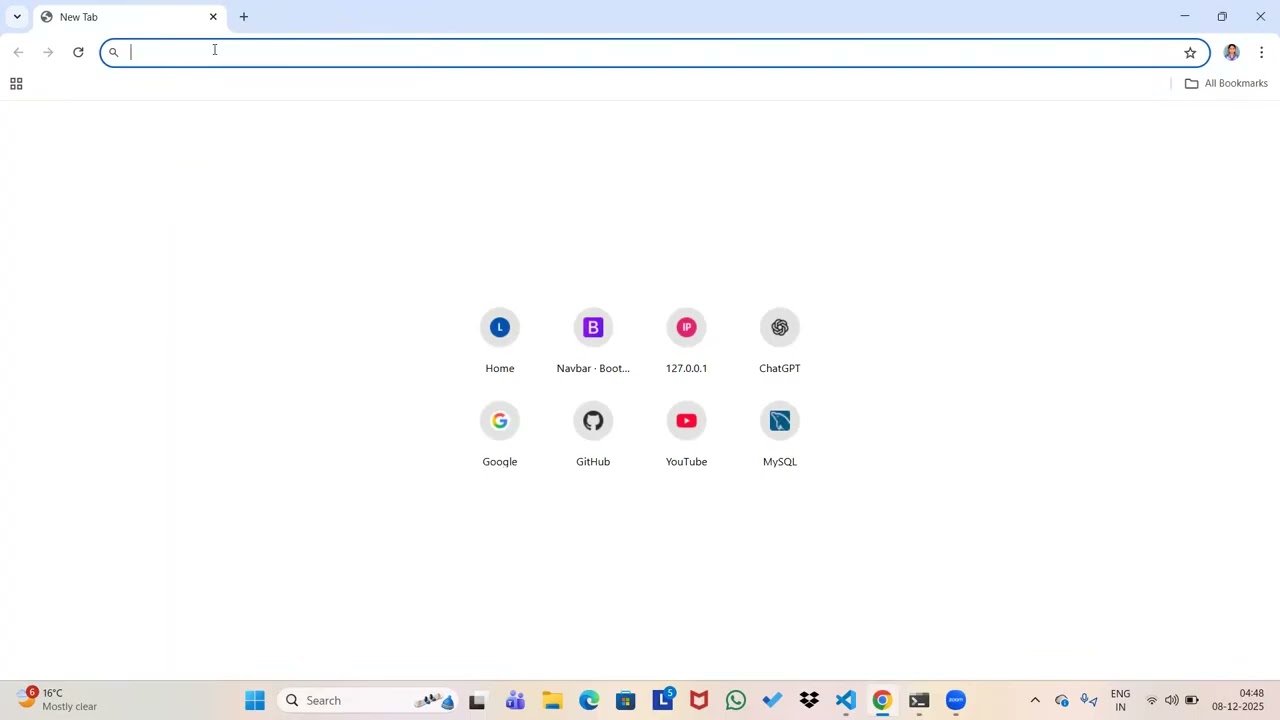Open Microsoft Teams from taskbar
The width and height of the screenshot is (1280, 720).
point(515,701)
